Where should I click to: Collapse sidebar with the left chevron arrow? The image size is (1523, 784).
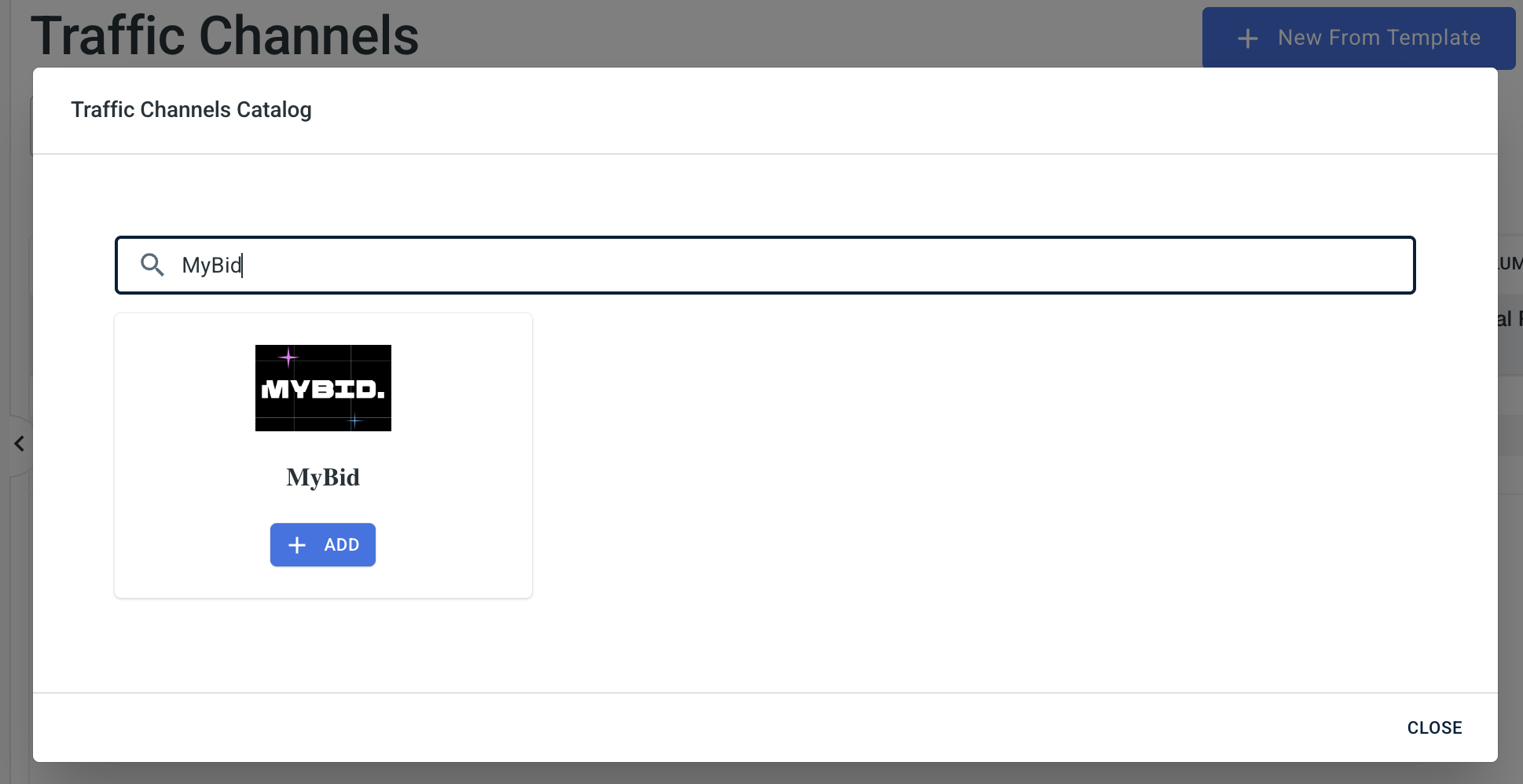(x=20, y=445)
